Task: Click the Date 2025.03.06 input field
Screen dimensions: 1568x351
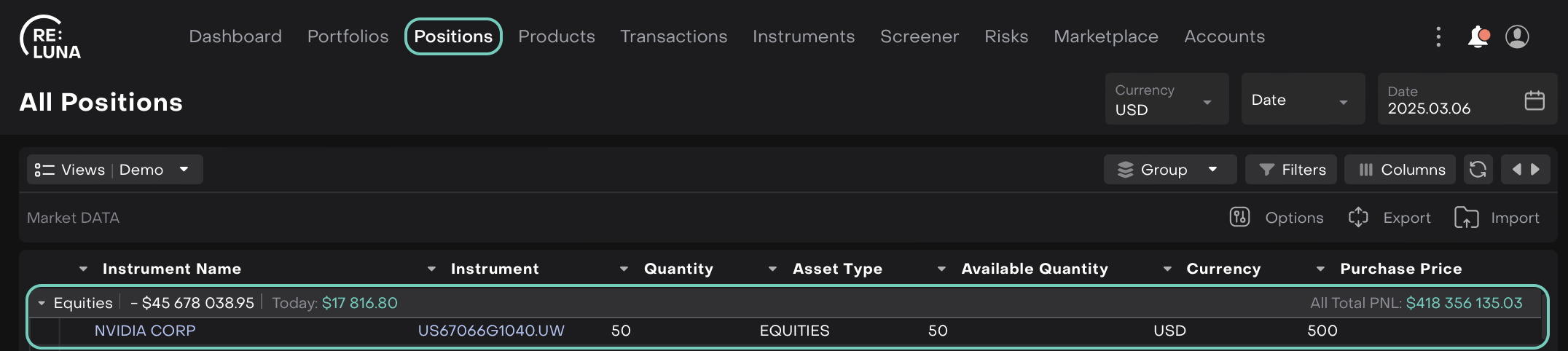Action: click(x=1446, y=100)
